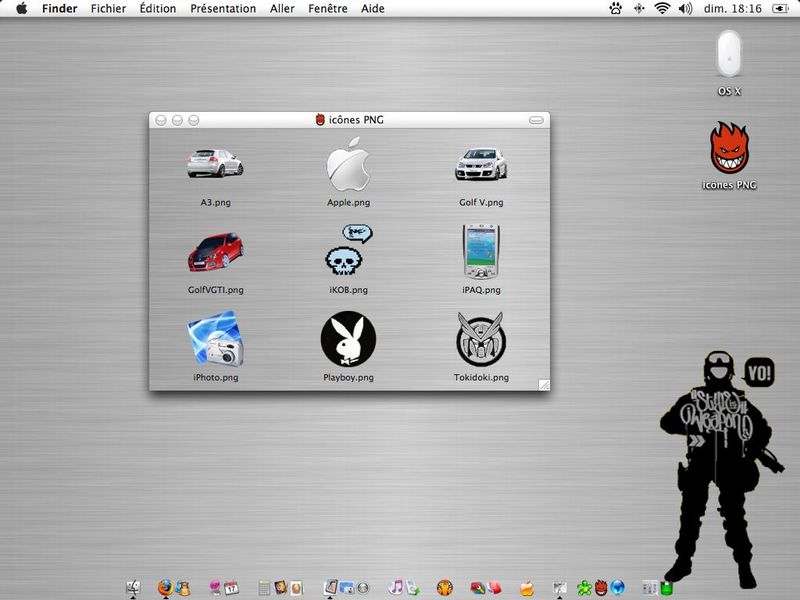Open the blue screen-capture dock icon
Image resolution: width=800 pixels, height=600 pixels.
tap(346, 588)
